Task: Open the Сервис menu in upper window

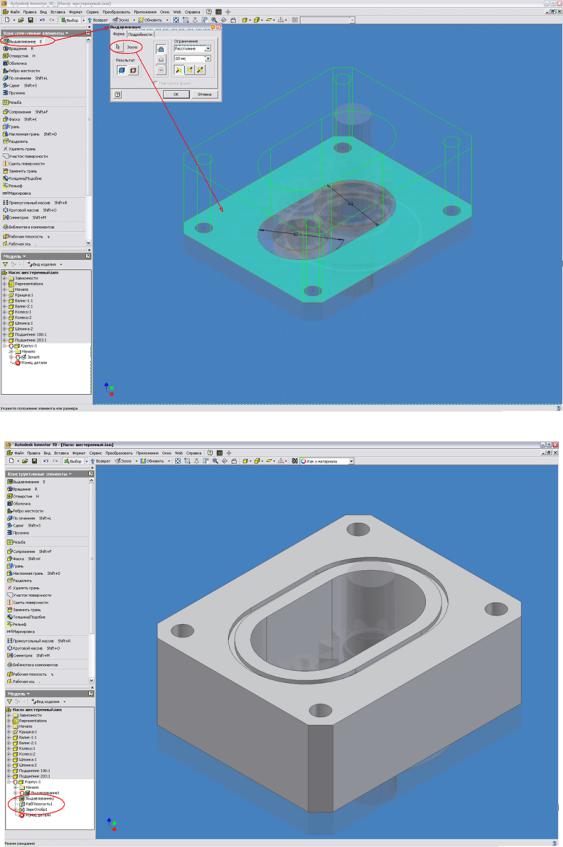Action: (x=92, y=12)
